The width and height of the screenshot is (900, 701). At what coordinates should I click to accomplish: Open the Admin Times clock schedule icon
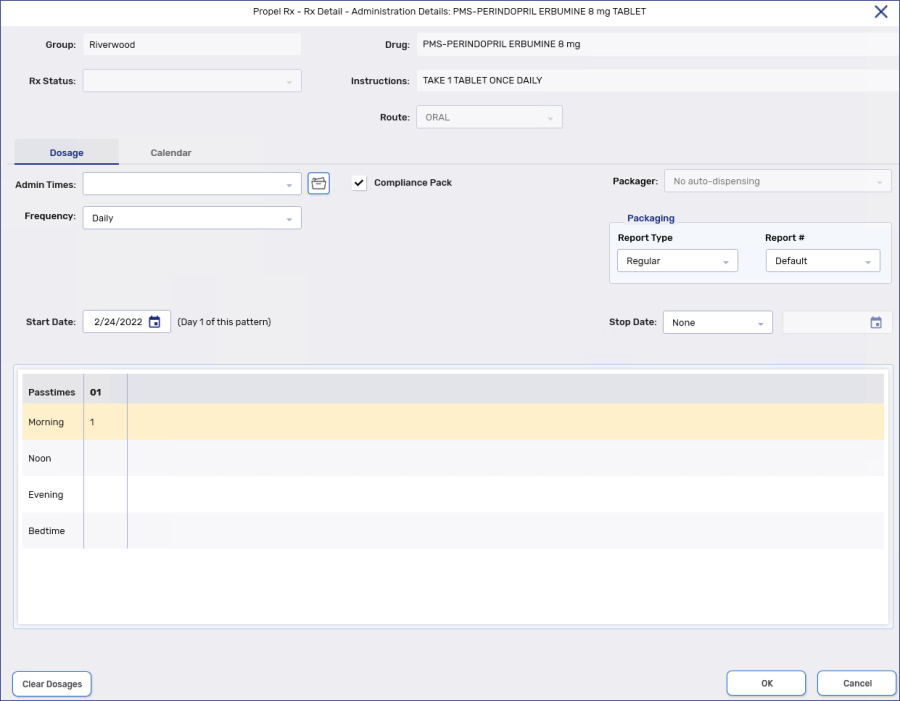coord(318,183)
